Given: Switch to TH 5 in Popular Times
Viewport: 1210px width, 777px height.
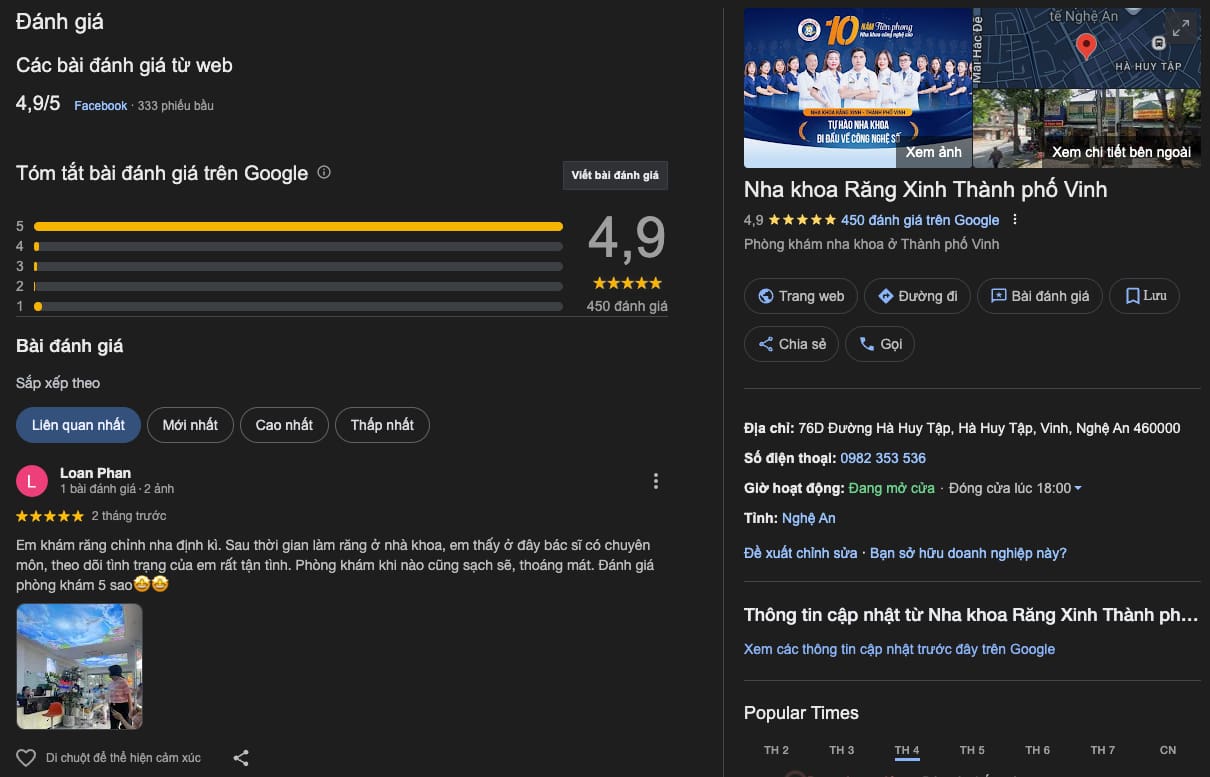Looking at the screenshot, I should pyautogui.click(x=972, y=750).
